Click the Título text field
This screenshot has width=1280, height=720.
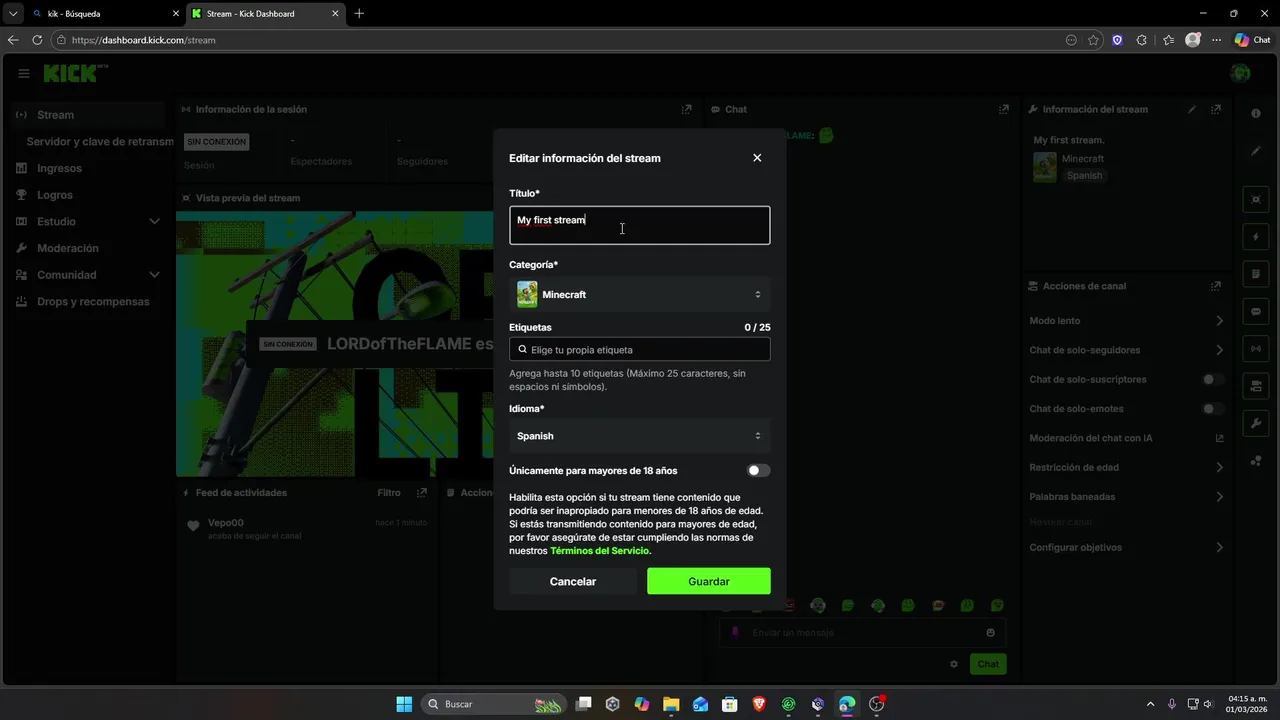(639, 225)
